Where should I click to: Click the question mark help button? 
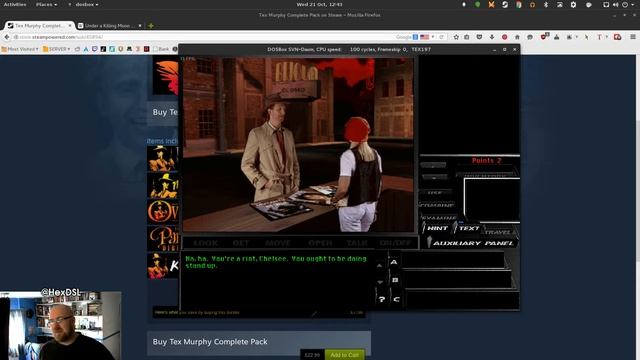381,299
